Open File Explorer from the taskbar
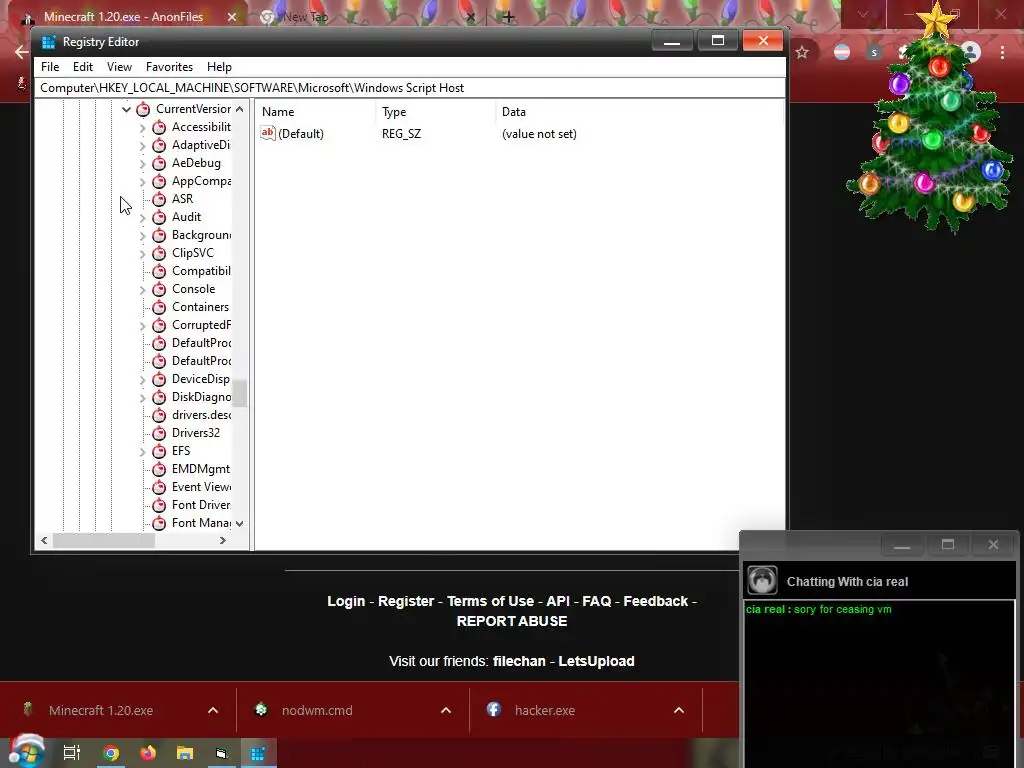 point(185,753)
